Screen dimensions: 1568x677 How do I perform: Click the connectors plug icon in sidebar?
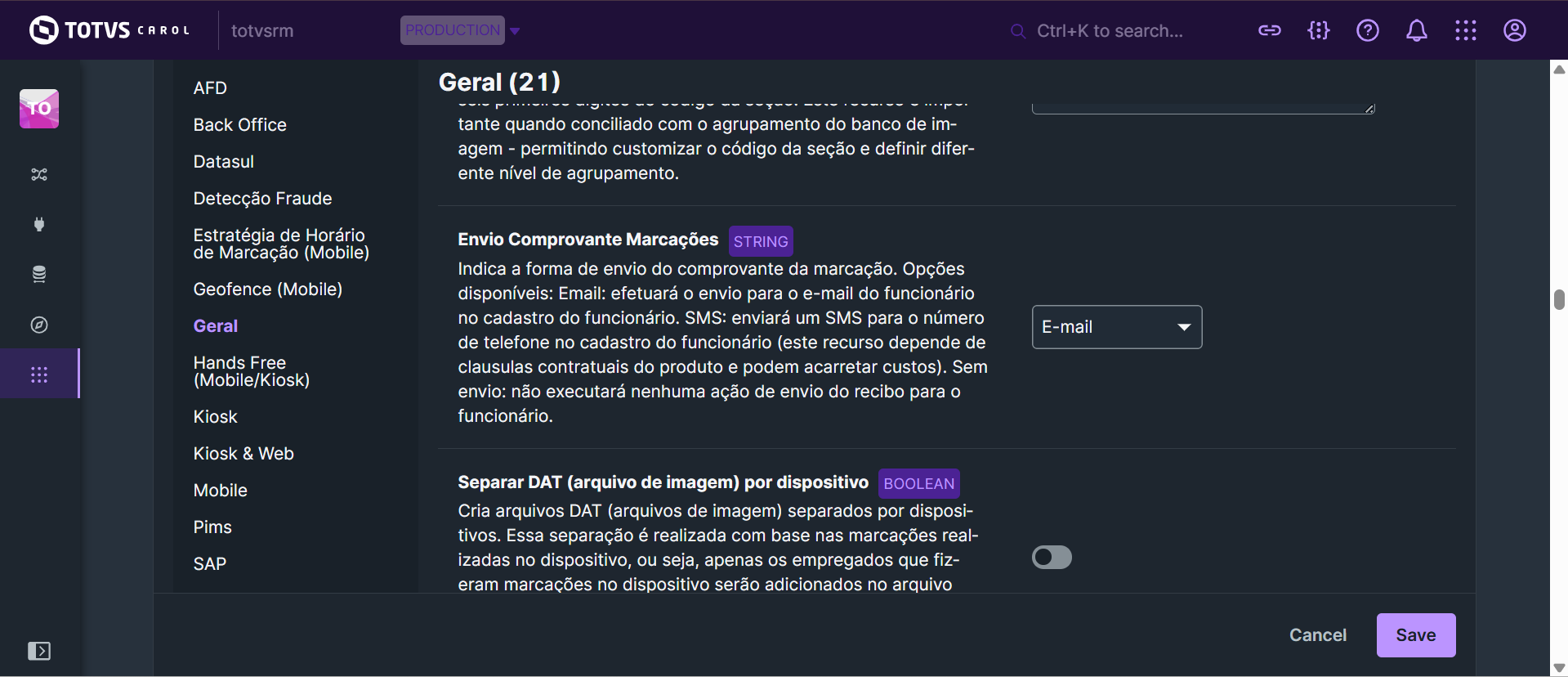pyautogui.click(x=39, y=224)
